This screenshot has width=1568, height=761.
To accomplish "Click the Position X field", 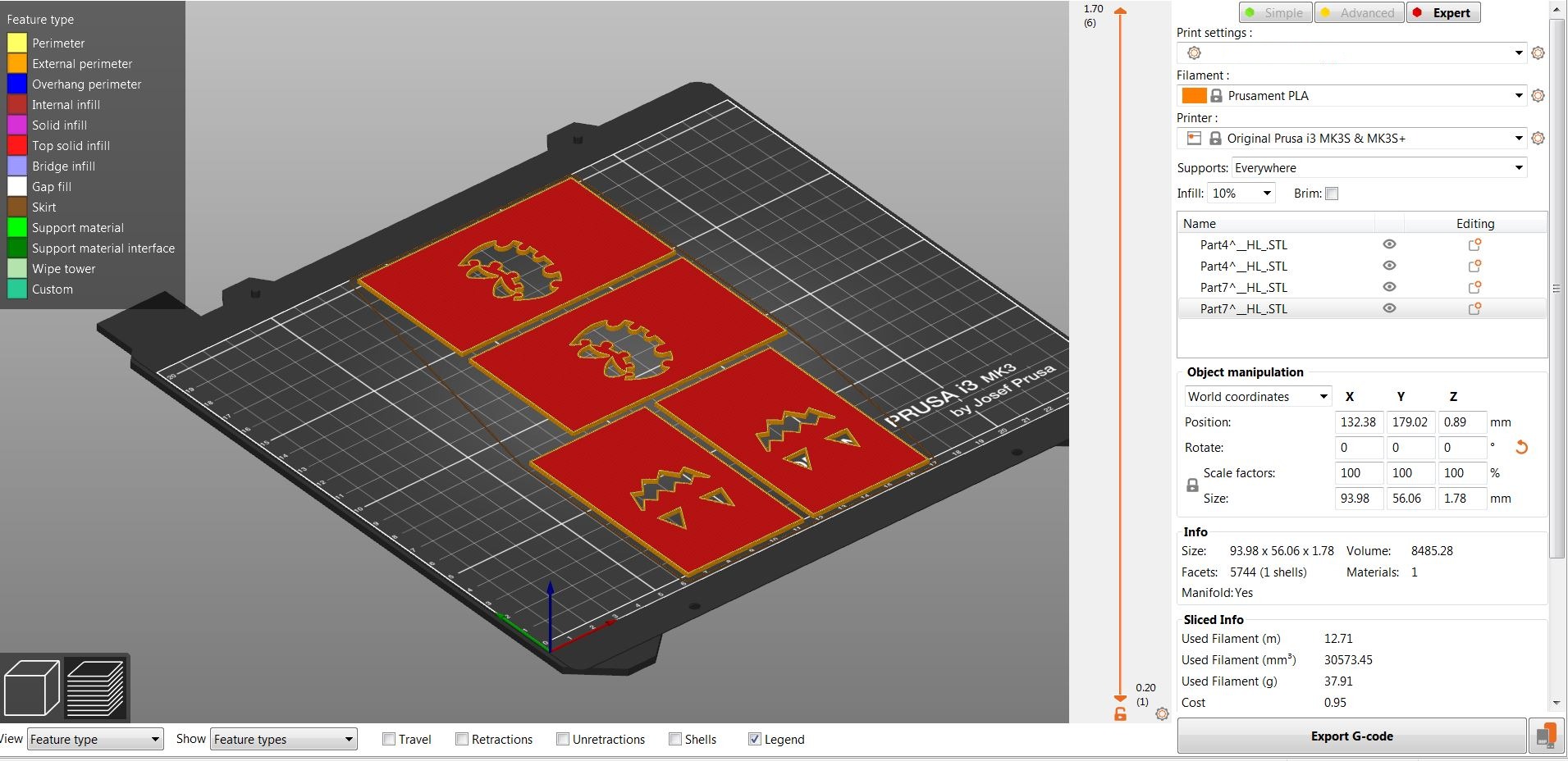I will tap(1359, 422).
